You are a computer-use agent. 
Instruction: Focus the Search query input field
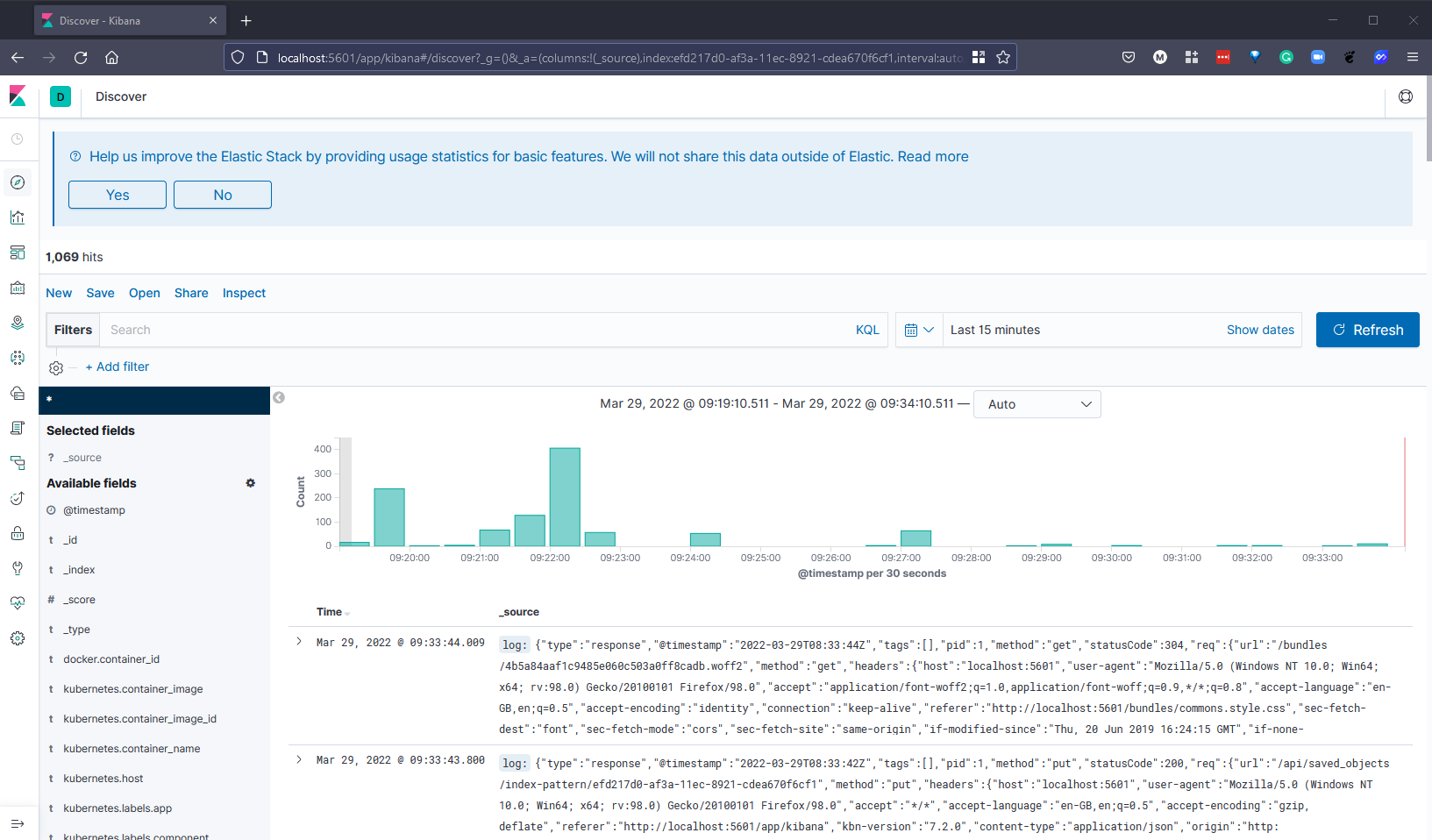[x=474, y=330]
